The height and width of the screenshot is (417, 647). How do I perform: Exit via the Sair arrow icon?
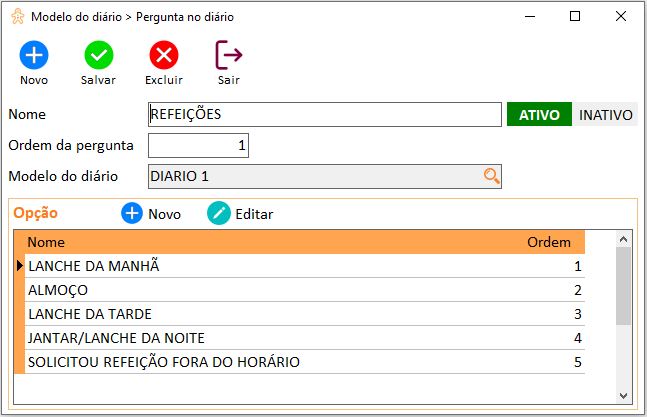tap(229, 55)
